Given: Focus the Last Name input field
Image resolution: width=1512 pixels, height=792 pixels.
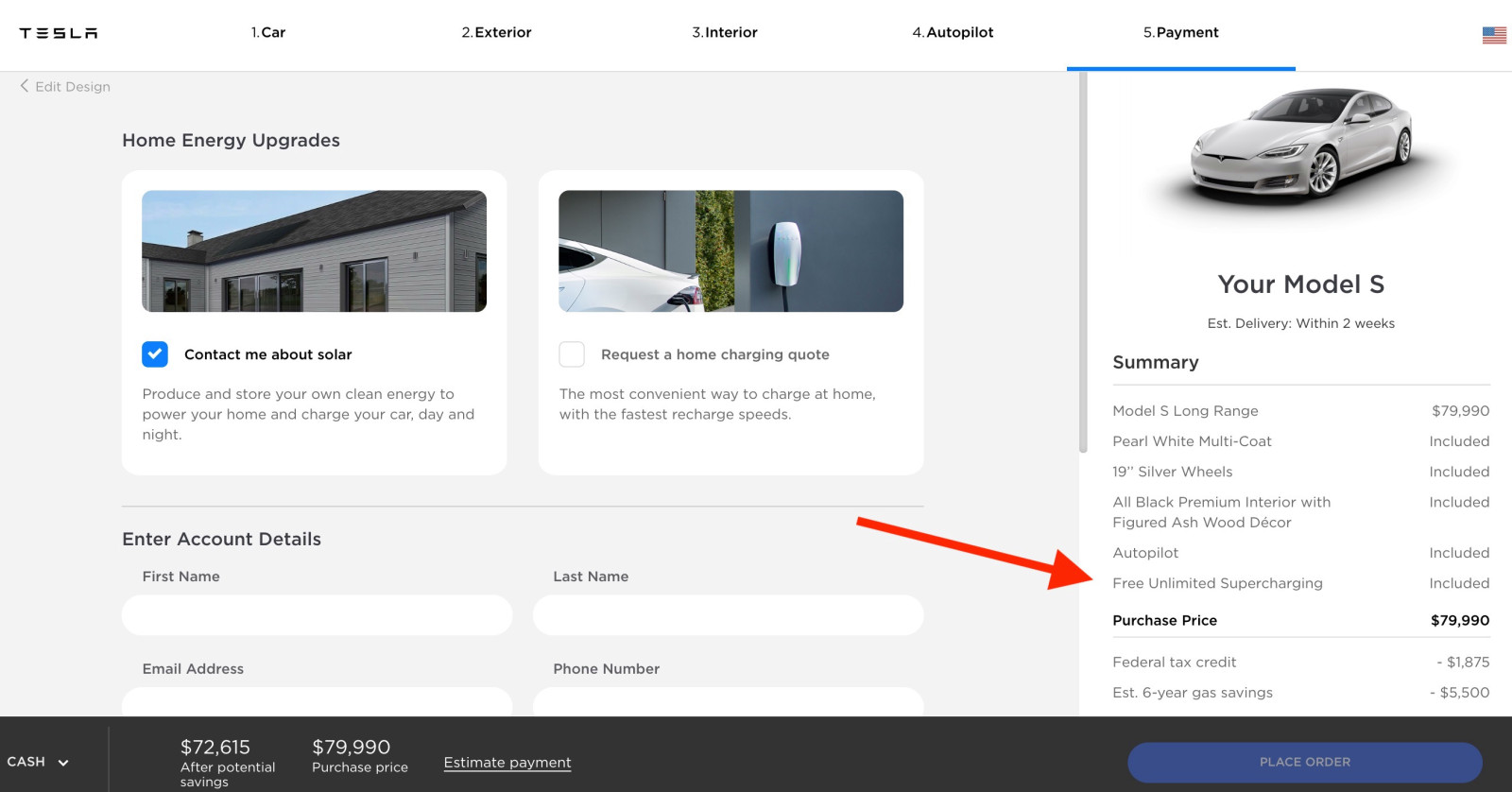Looking at the screenshot, I should pyautogui.click(x=728, y=615).
